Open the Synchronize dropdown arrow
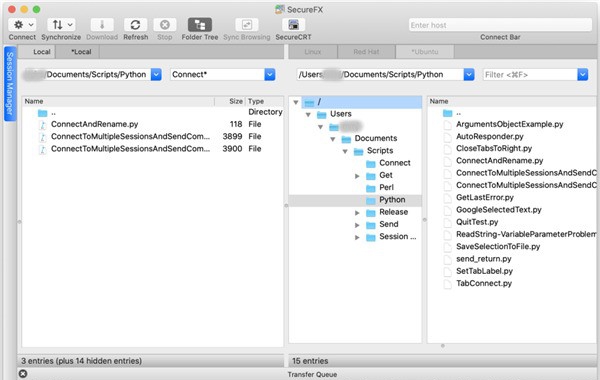600x380 pixels. click(70, 25)
